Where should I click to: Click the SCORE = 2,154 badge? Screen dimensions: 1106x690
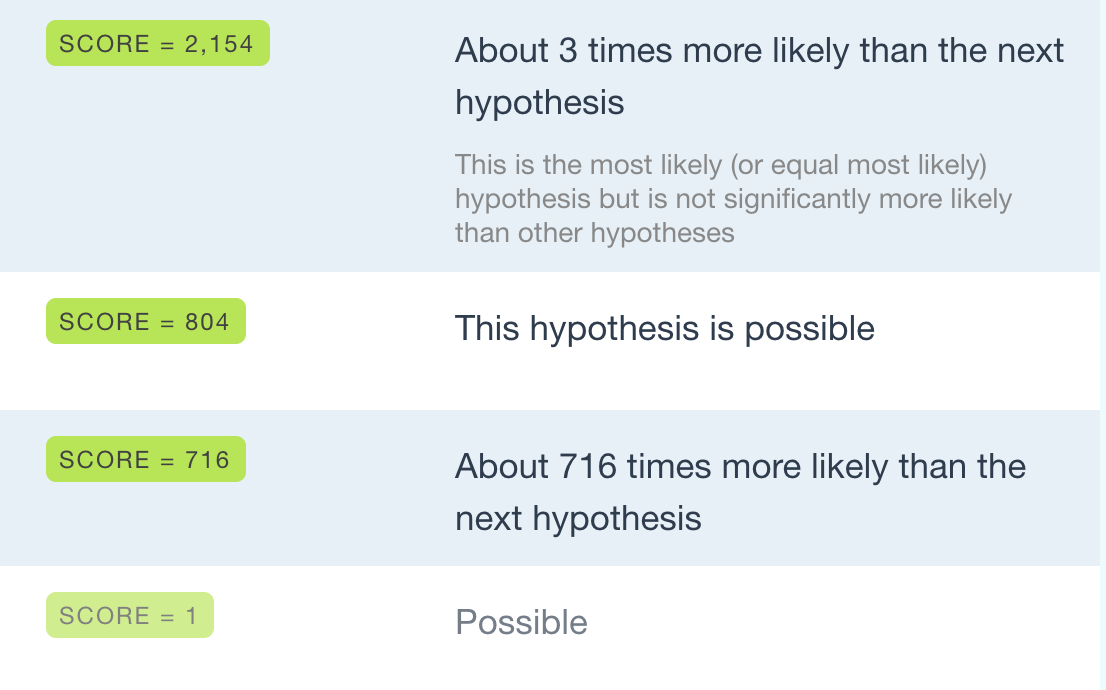(x=158, y=43)
